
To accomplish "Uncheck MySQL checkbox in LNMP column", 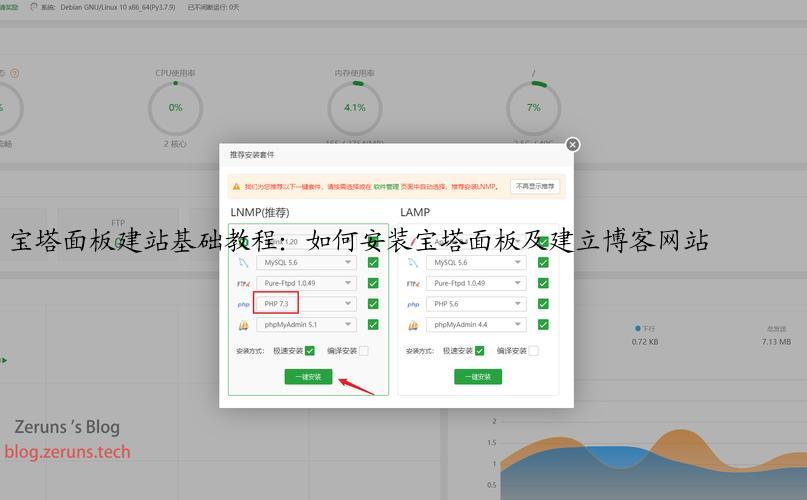I will 373,263.
